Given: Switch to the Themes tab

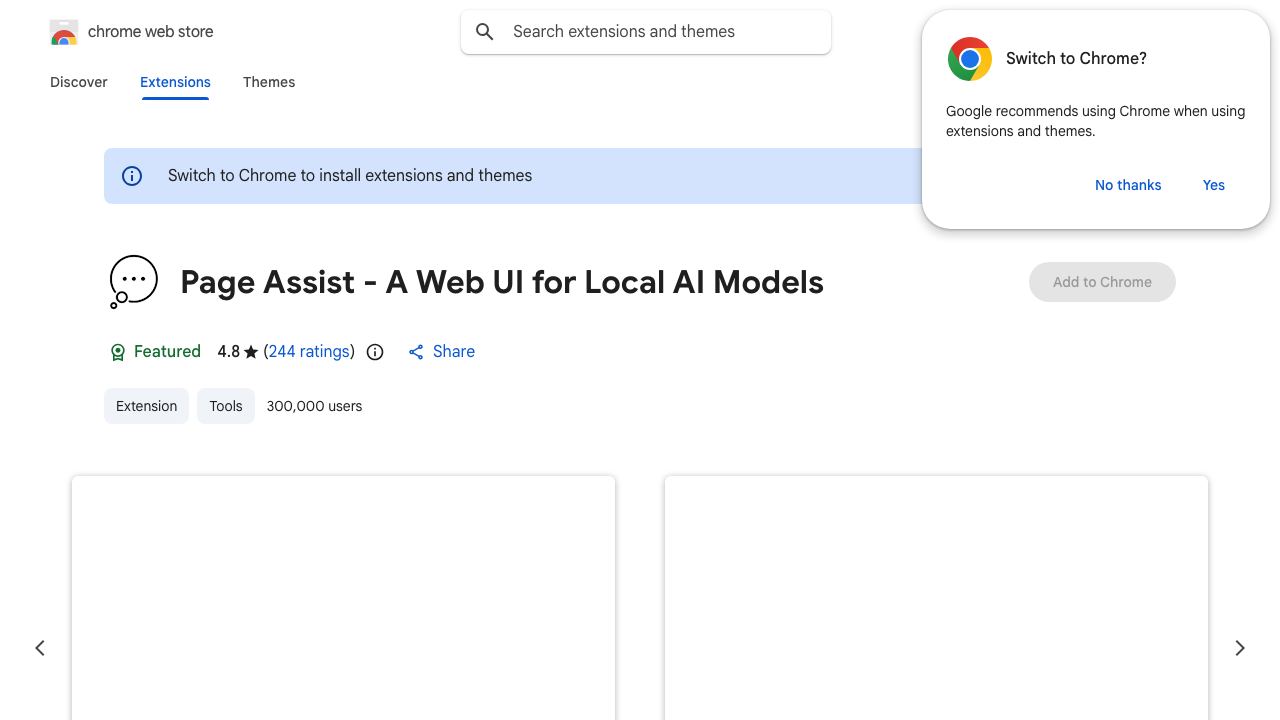Looking at the screenshot, I should 269,82.
